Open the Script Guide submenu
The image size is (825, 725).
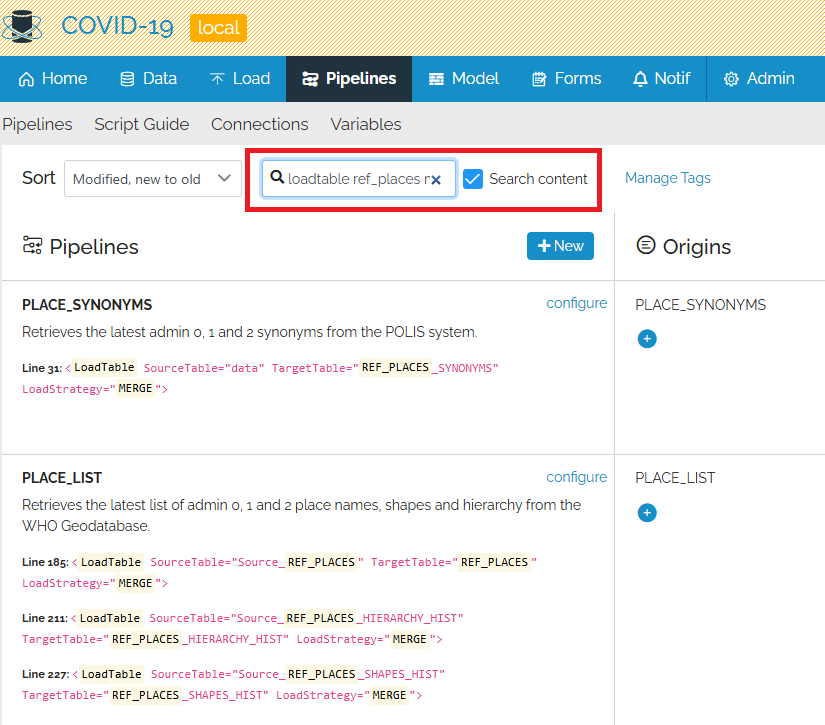(142, 124)
